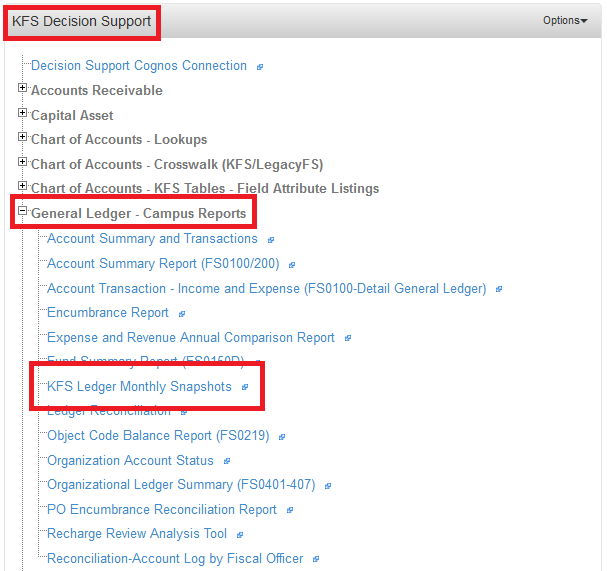This screenshot has width=607, height=571.
Task: Click external icon beside Organizational Ledger Summary
Action: [328, 486]
